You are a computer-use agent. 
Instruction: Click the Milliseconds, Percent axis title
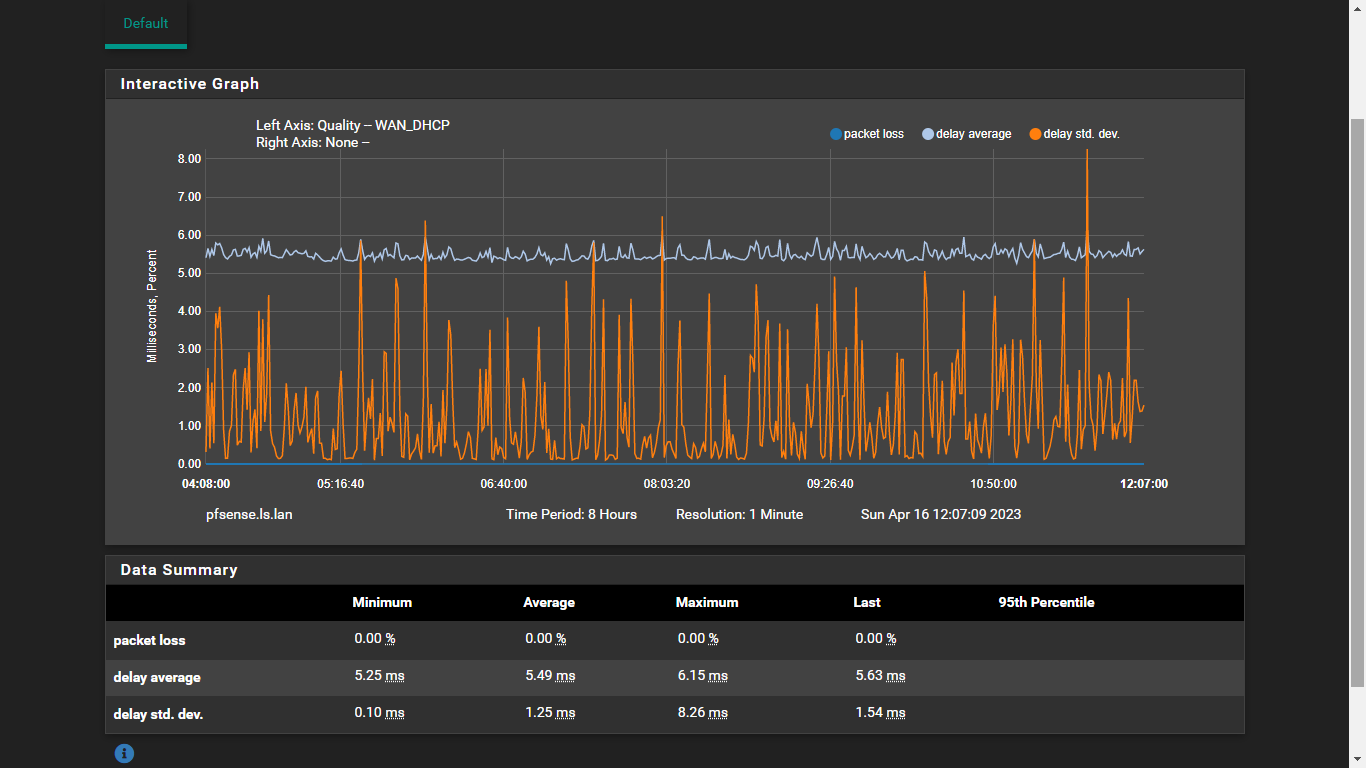152,306
